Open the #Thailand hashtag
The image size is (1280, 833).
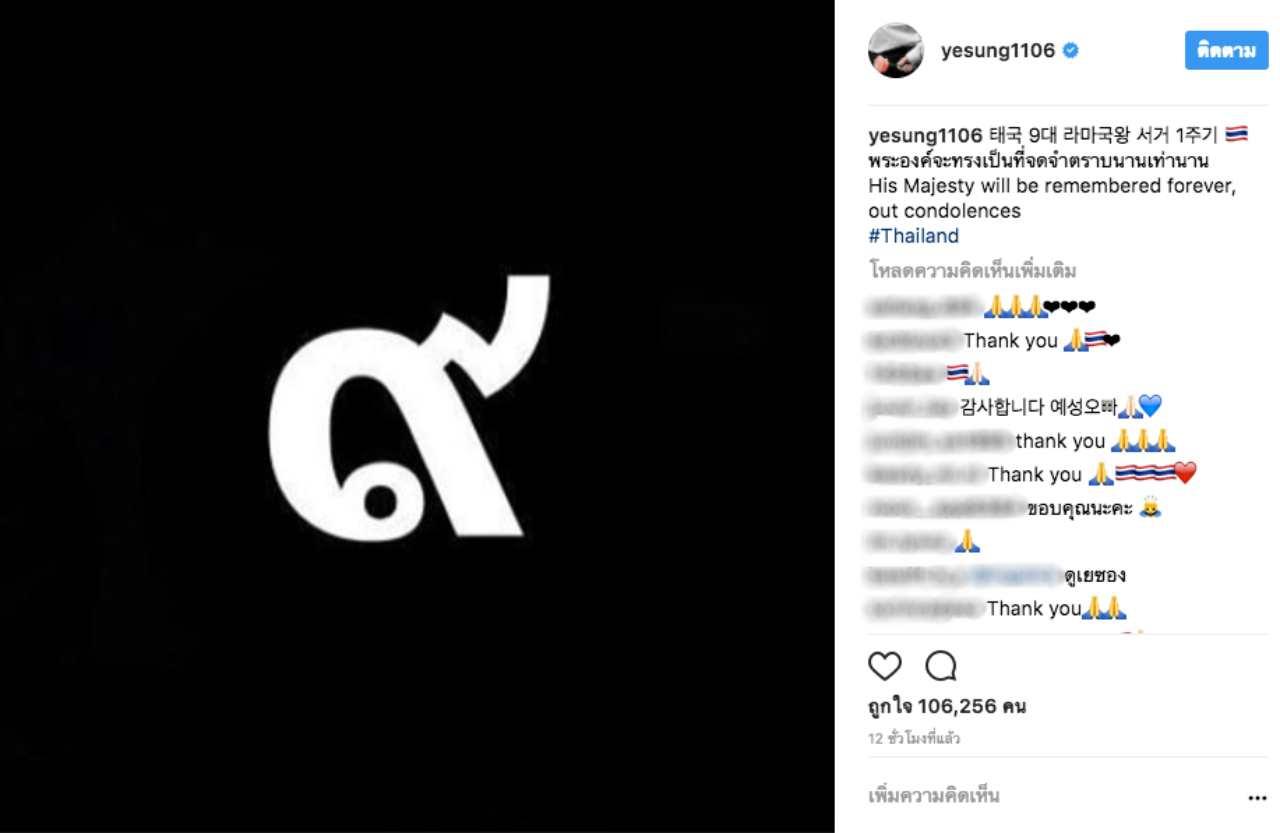(x=913, y=236)
